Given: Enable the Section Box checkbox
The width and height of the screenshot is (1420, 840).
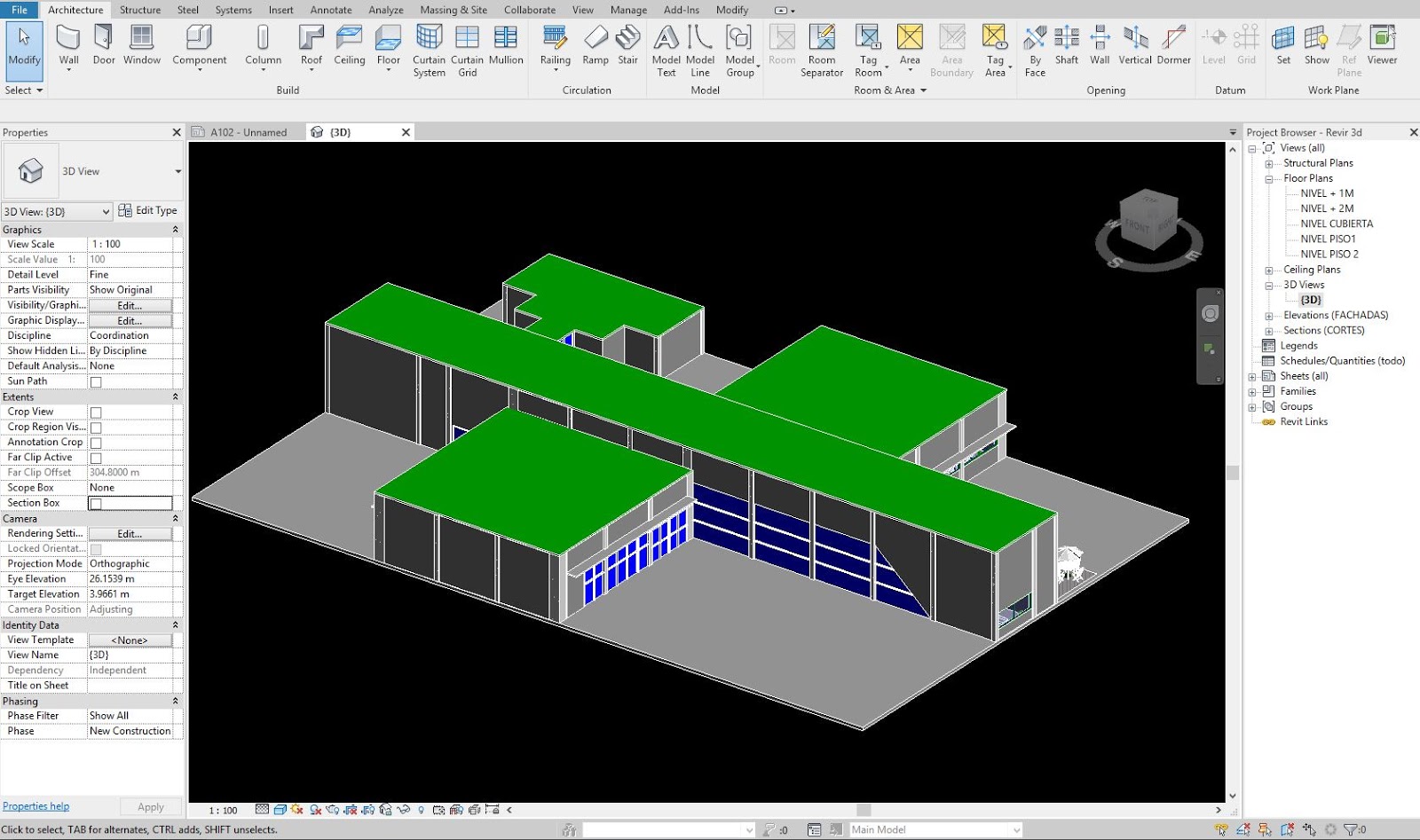Looking at the screenshot, I should 94,502.
